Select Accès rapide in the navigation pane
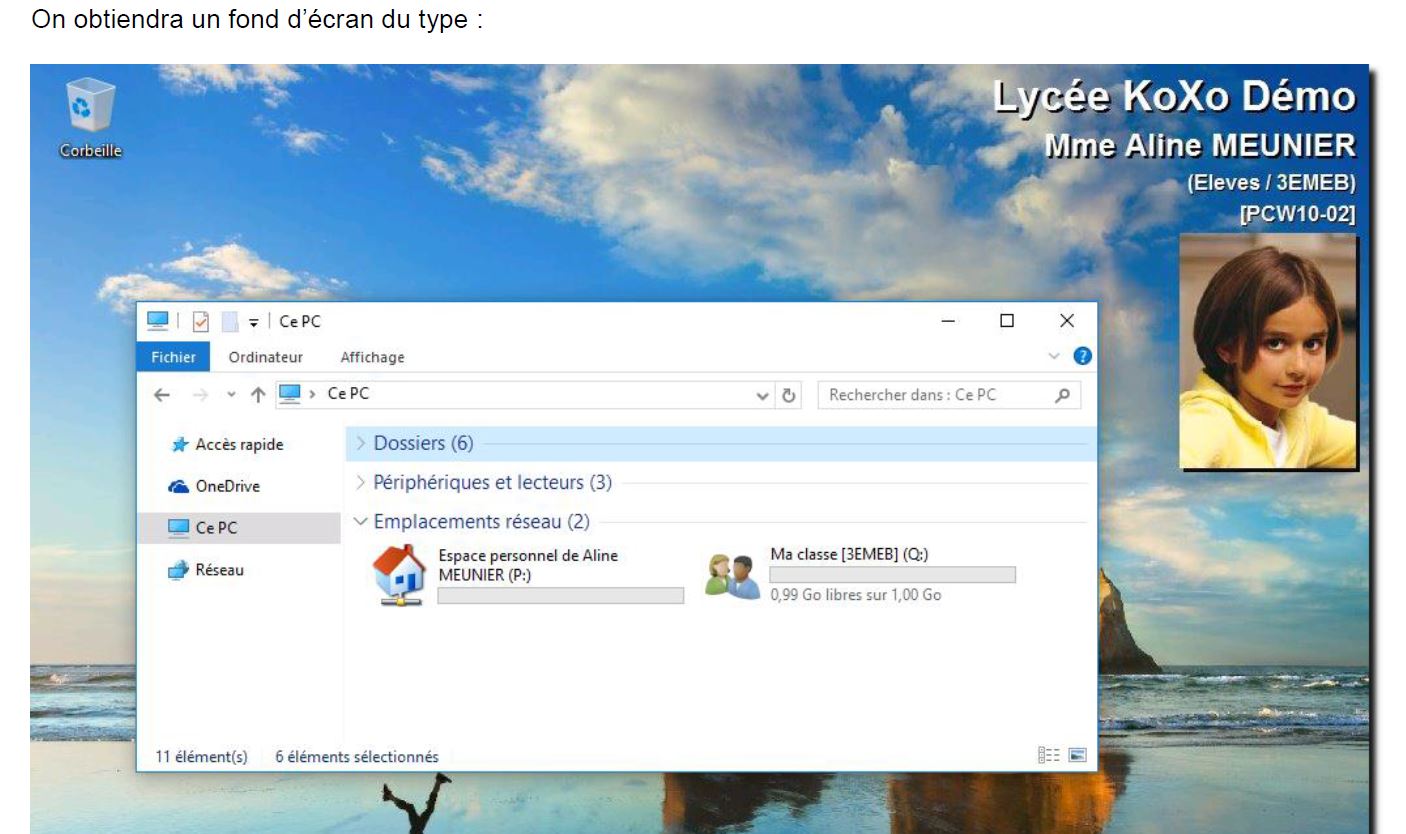 229,445
